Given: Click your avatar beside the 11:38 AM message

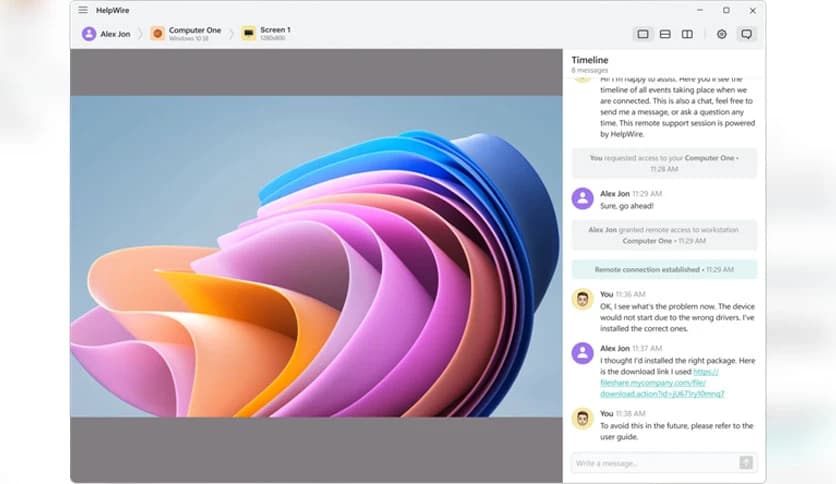Looking at the screenshot, I should pyautogui.click(x=582, y=418).
